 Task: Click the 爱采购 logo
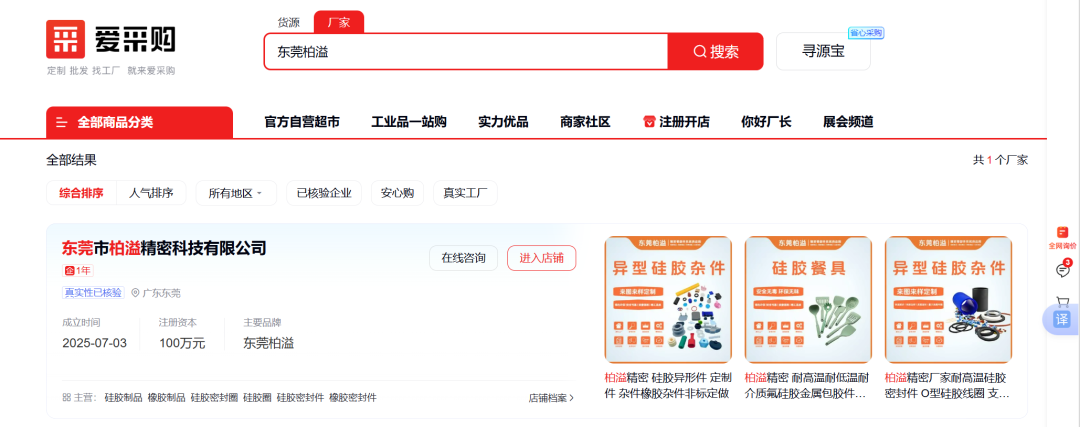[x=111, y=39]
